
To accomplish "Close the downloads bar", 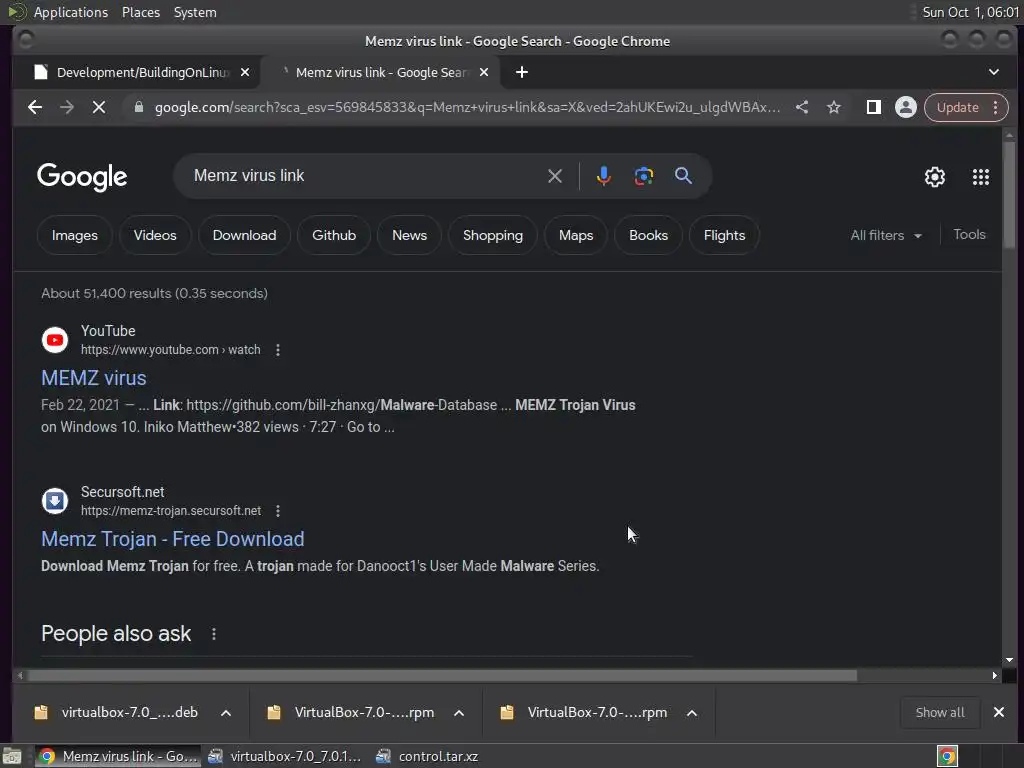I will 999,712.
